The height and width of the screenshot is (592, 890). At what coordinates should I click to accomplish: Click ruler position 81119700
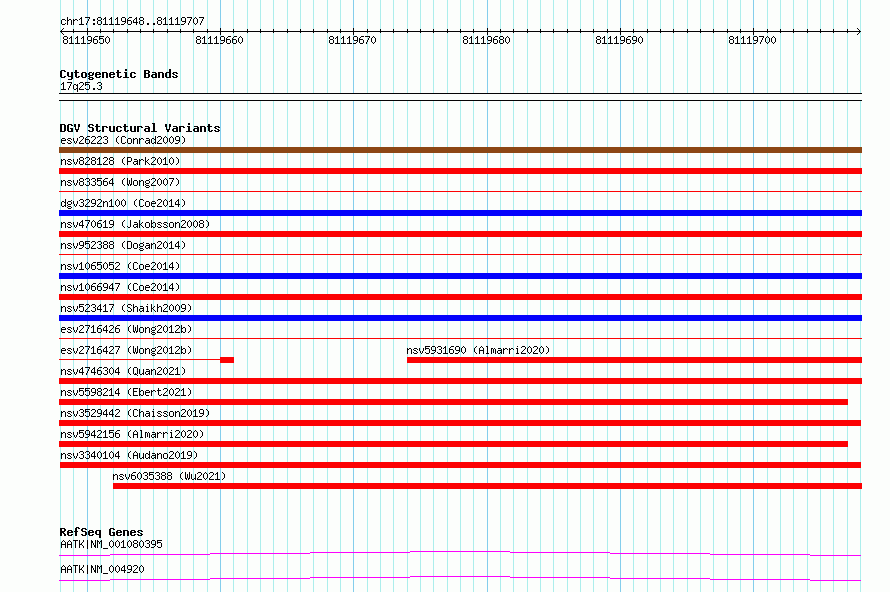pyautogui.click(x=753, y=40)
